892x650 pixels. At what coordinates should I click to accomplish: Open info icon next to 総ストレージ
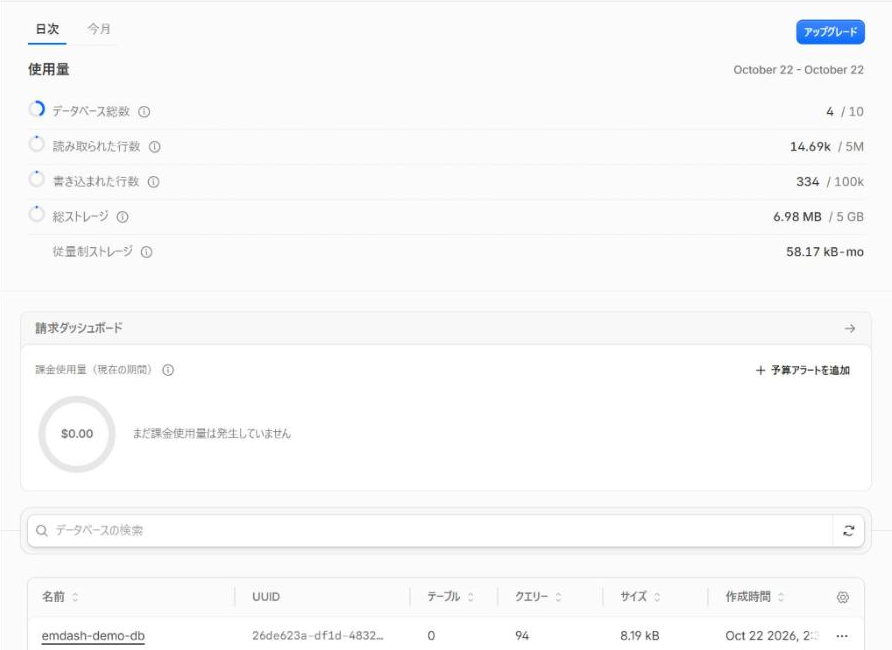pos(122,217)
